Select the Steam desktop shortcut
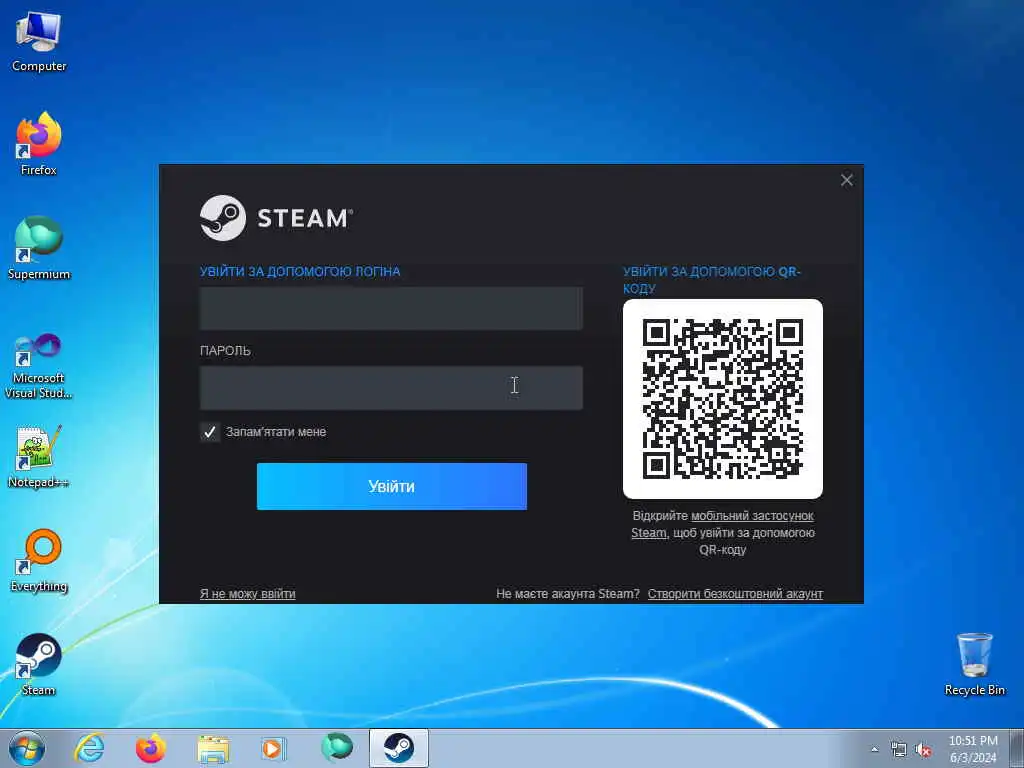The image size is (1024, 768). [39, 664]
